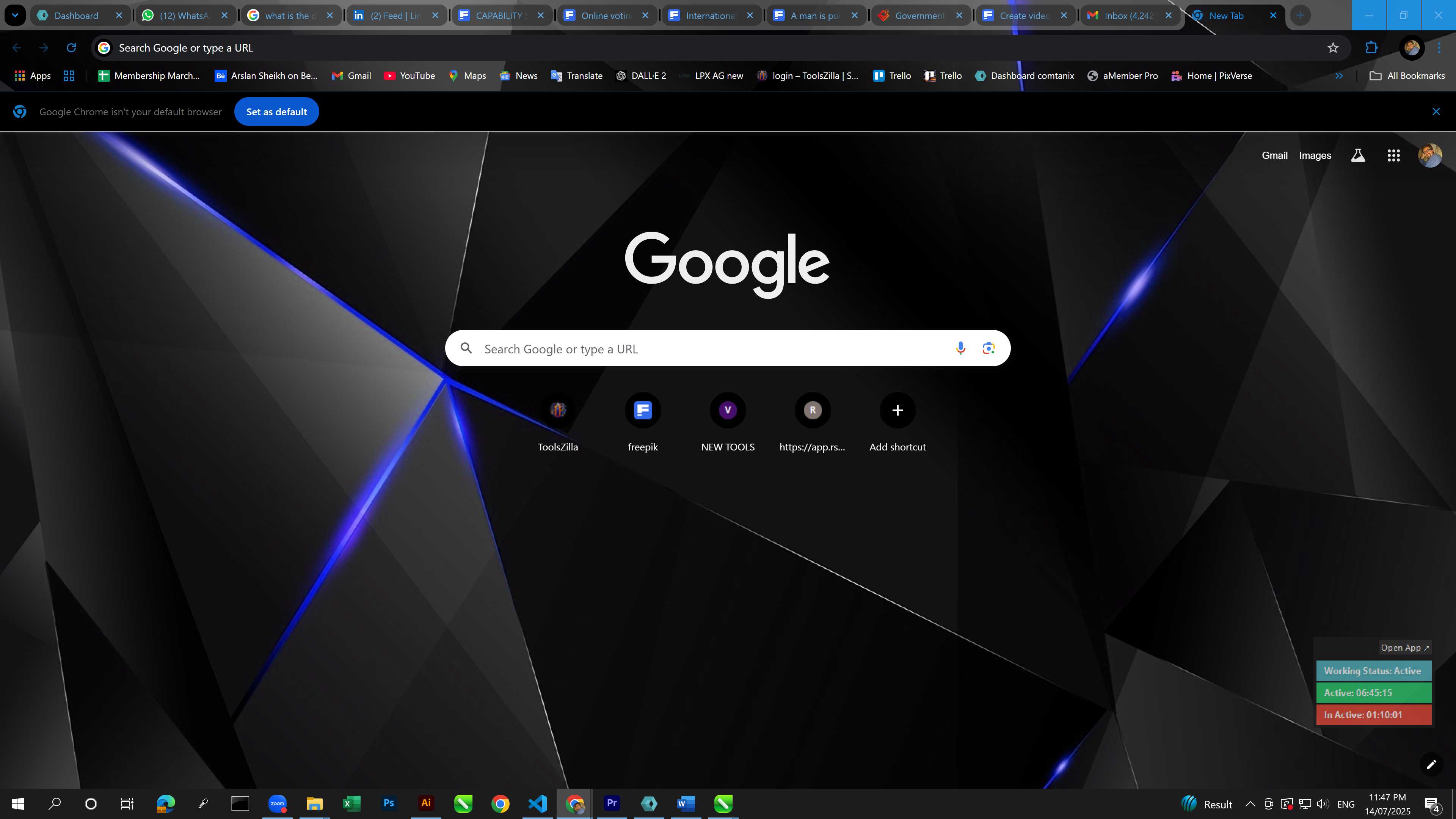The width and height of the screenshot is (1456, 819).
Task: Open taskbar search magnifier
Action: (54, 804)
